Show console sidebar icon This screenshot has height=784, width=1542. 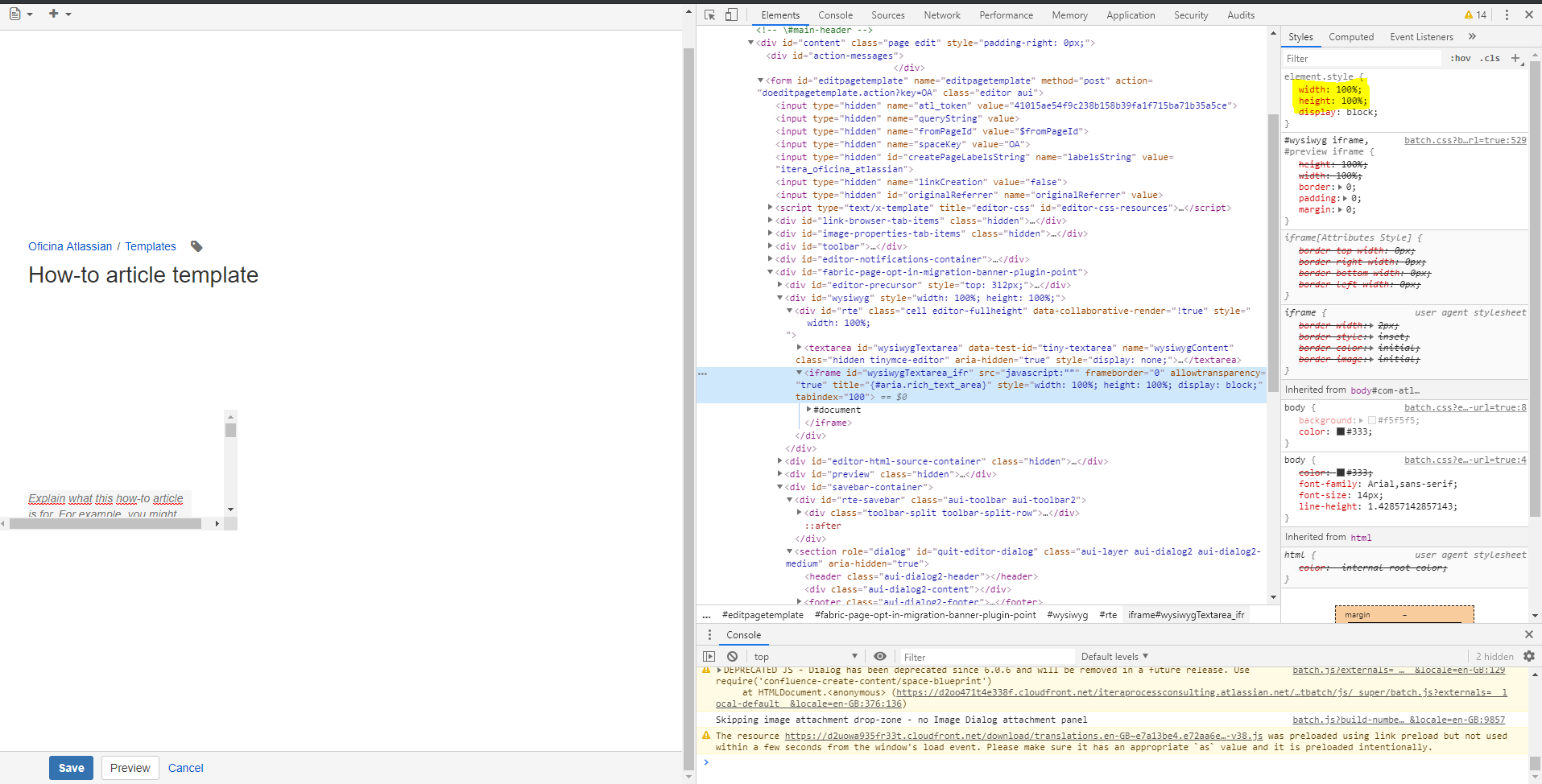pos(709,657)
